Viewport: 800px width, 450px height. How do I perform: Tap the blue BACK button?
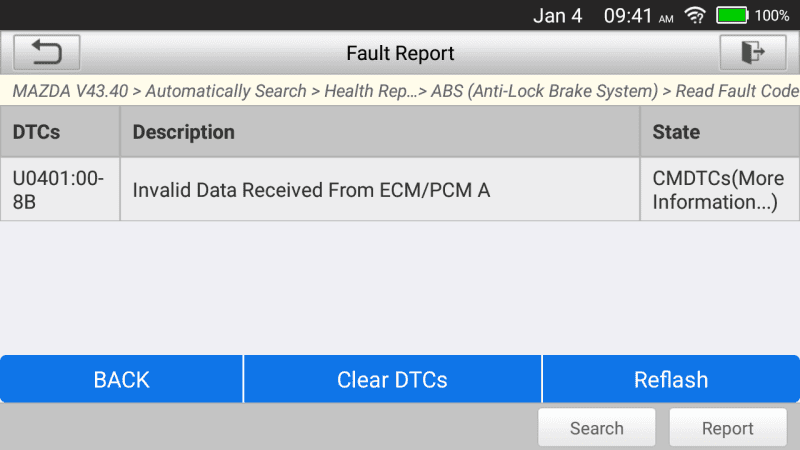(121, 379)
